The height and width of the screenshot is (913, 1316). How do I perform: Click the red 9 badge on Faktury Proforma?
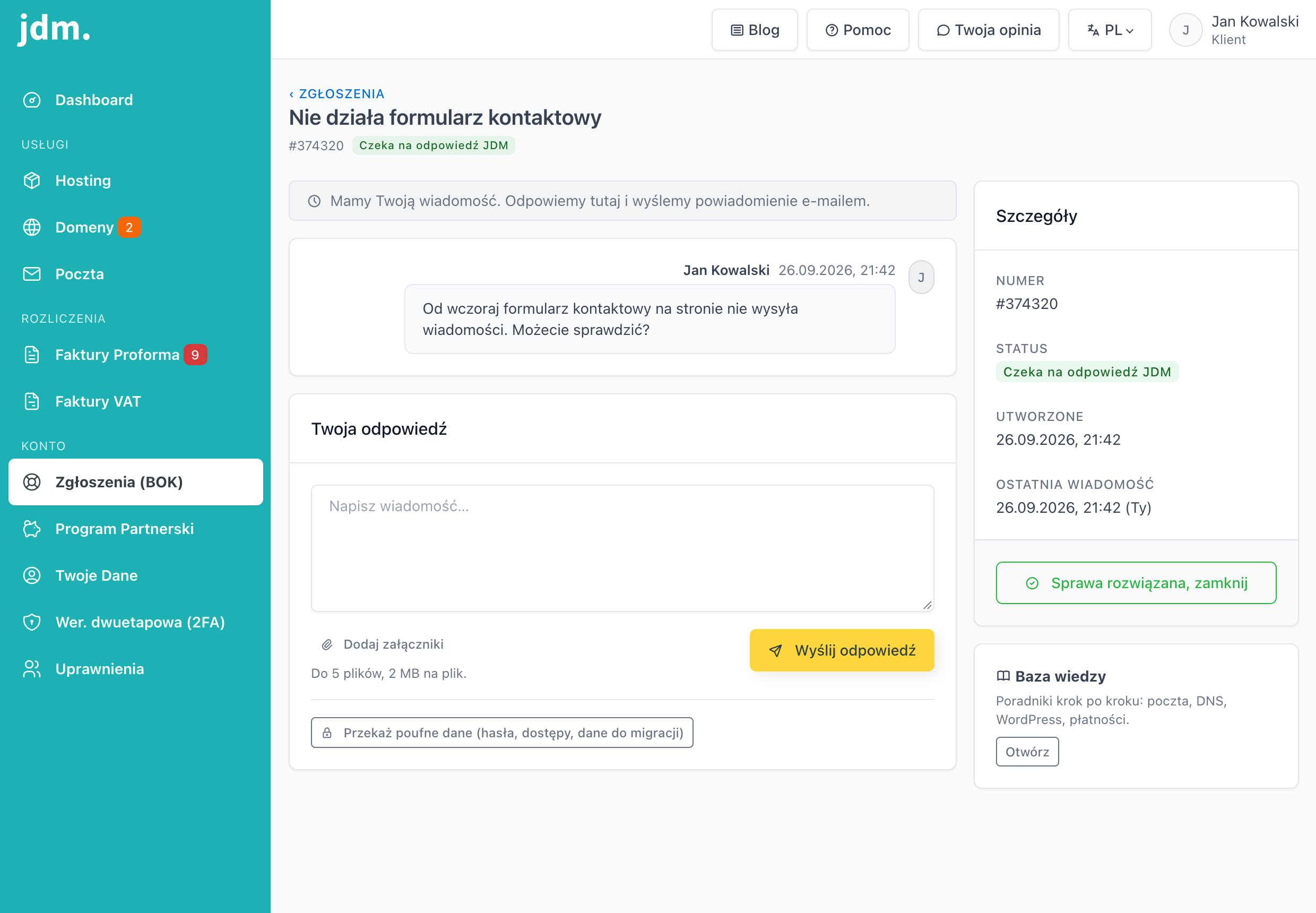pyautogui.click(x=195, y=355)
